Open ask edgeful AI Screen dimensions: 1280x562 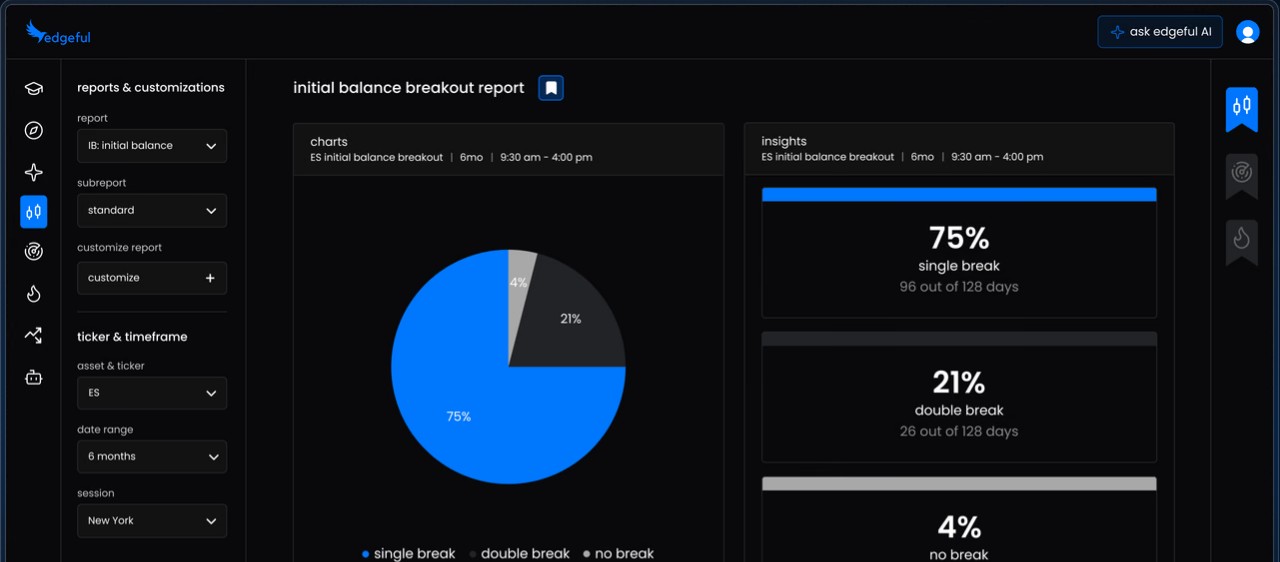click(x=1160, y=32)
